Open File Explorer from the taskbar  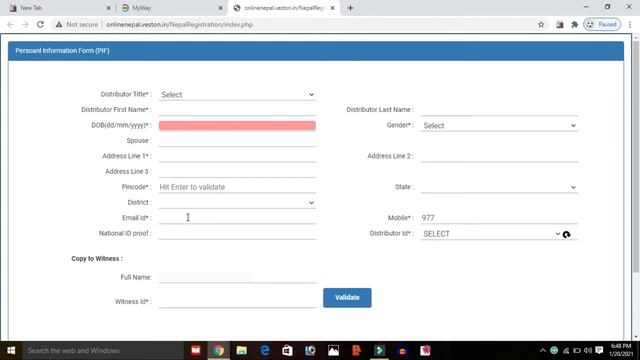coord(242,351)
